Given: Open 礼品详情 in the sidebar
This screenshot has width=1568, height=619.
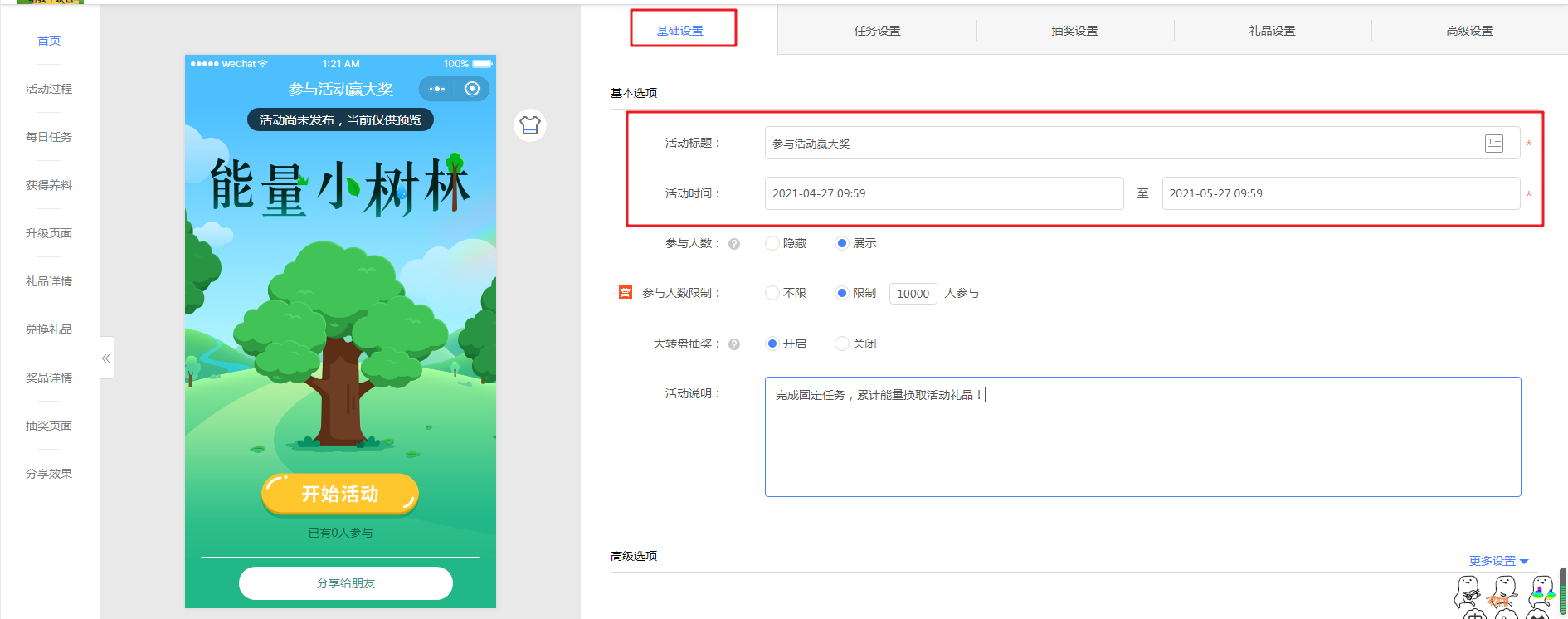Looking at the screenshot, I should (49, 281).
